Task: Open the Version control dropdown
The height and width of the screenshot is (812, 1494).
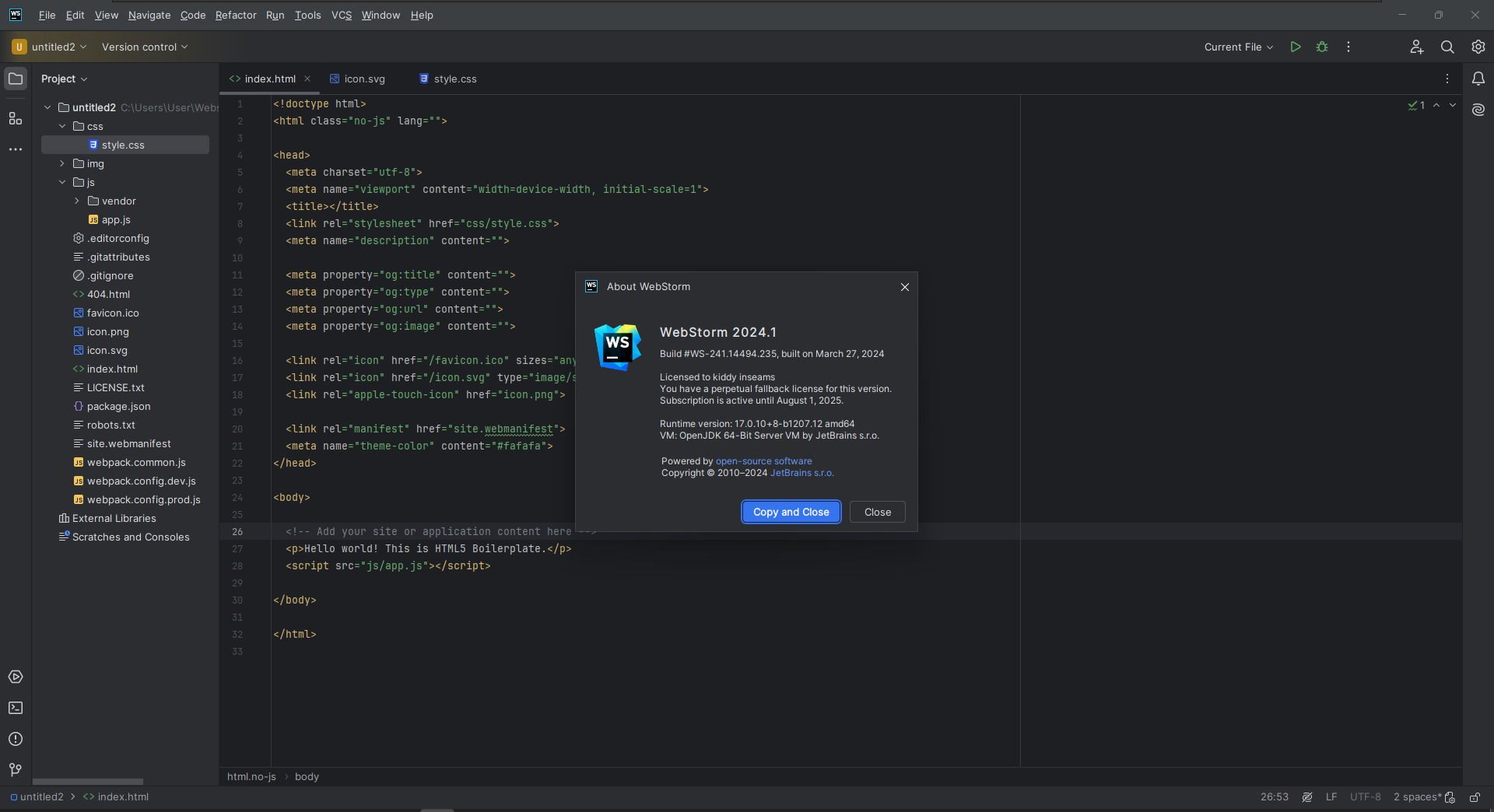Action: pos(145,47)
